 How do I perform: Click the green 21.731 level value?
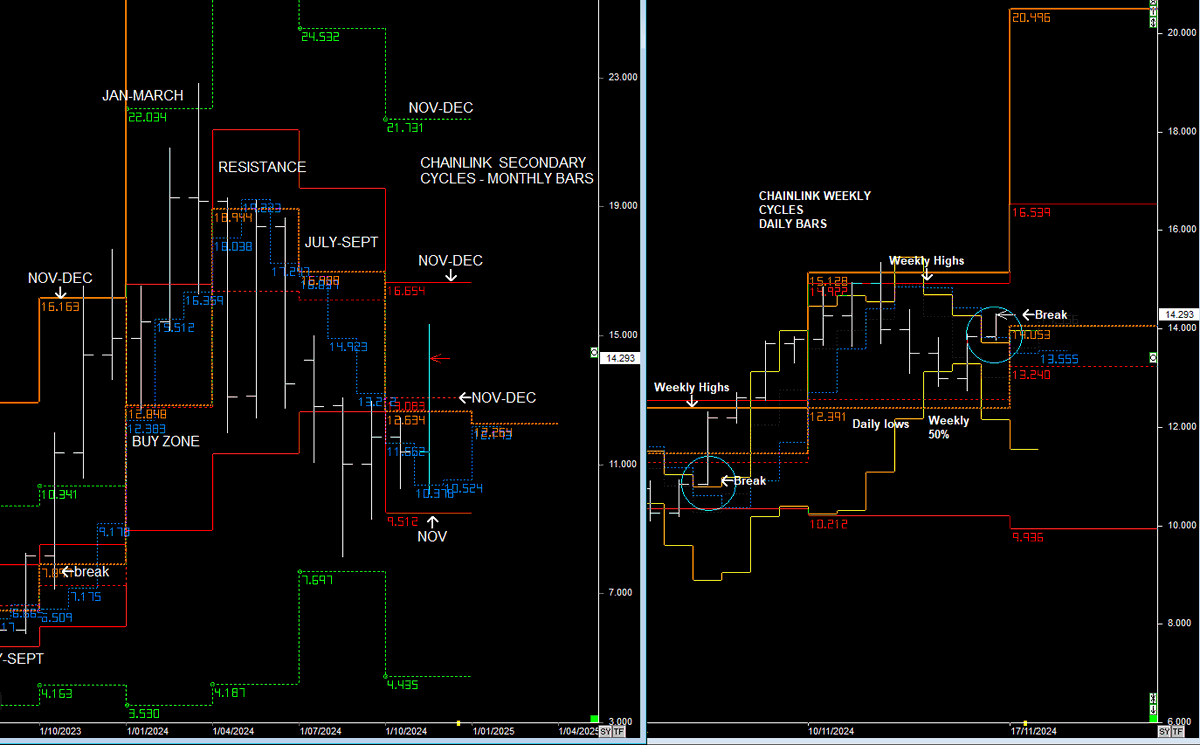[x=405, y=128]
